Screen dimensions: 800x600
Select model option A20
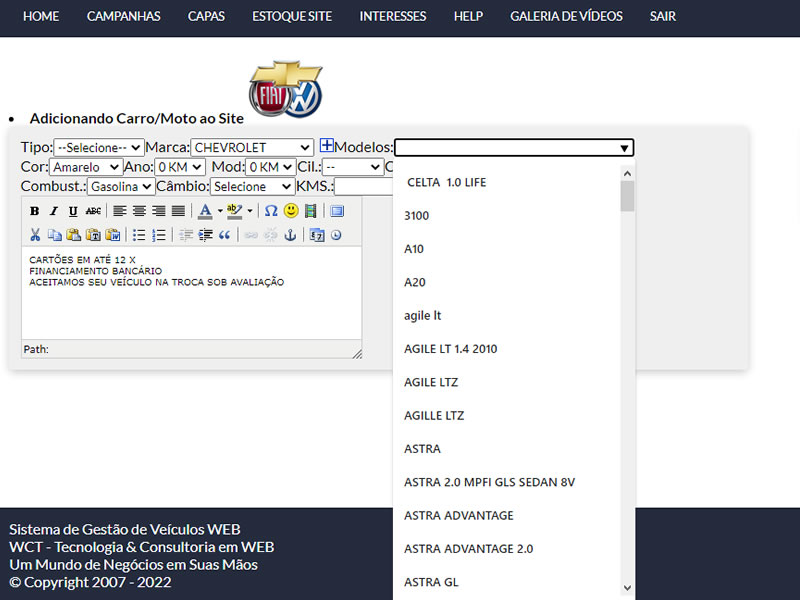tap(507, 282)
